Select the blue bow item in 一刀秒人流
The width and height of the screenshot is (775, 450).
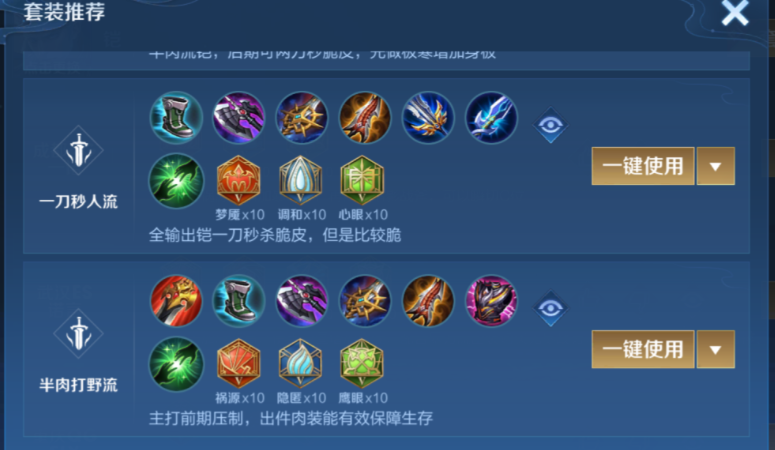click(x=491, y=118)
